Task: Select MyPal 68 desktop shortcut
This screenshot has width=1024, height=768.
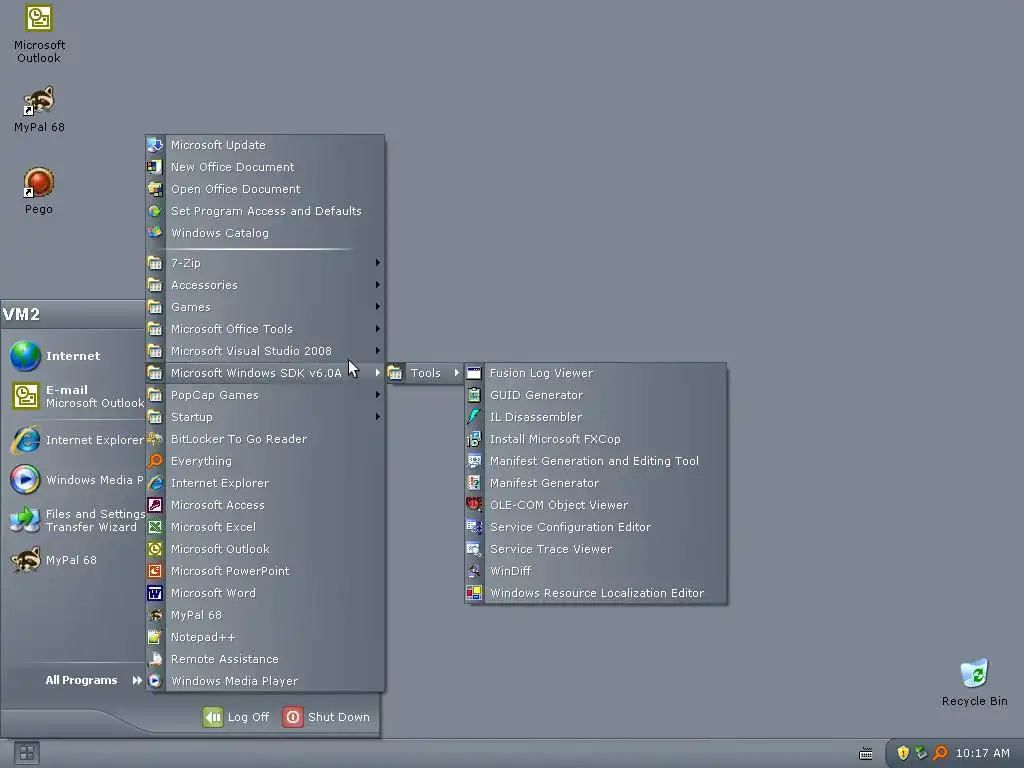Action: pyautogui.click(x=39, y=109)
